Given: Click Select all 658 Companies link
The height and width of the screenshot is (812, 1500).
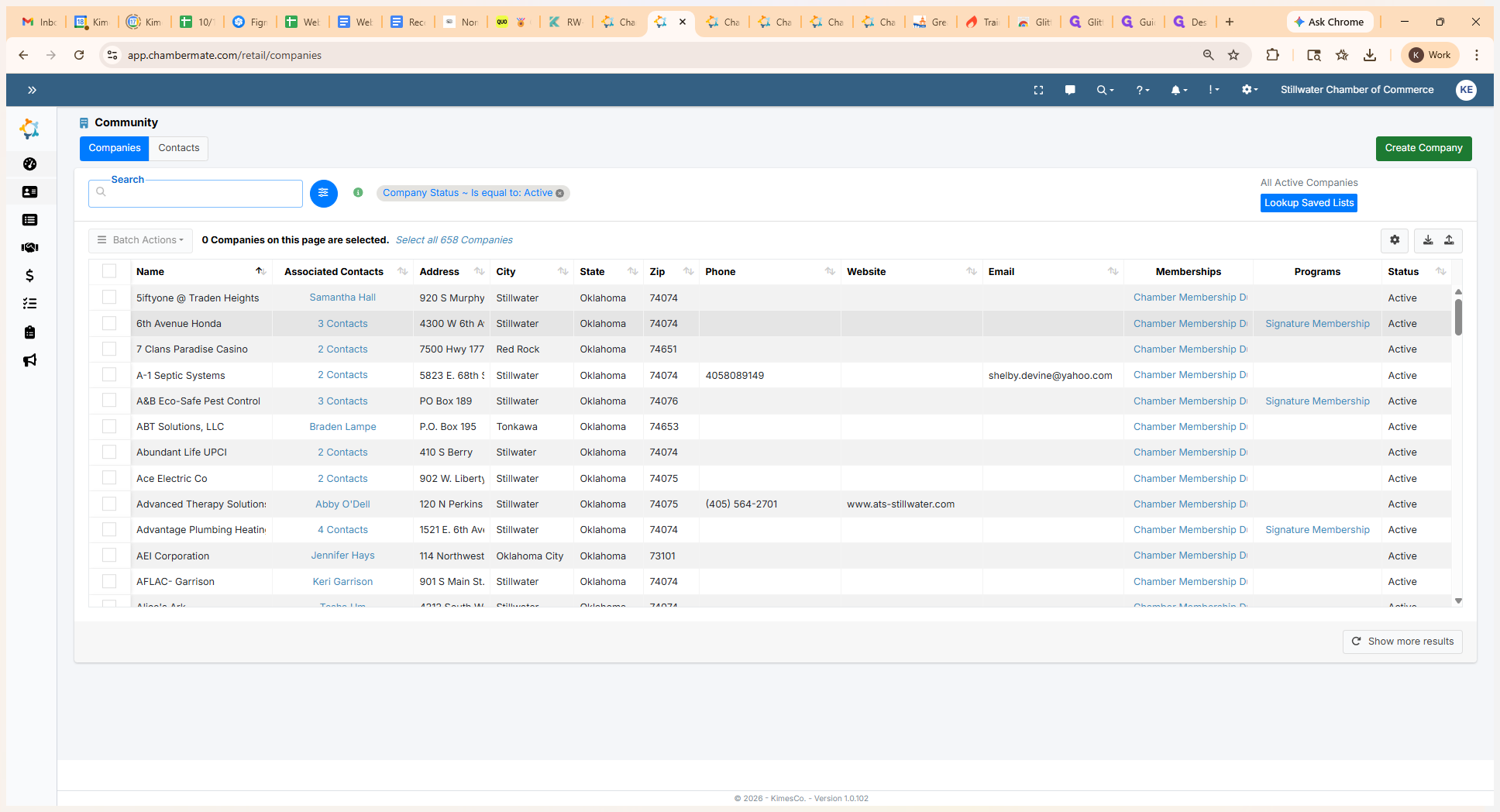Looking at the screenshot, I should pyautogui.click(x=454, y=240).
